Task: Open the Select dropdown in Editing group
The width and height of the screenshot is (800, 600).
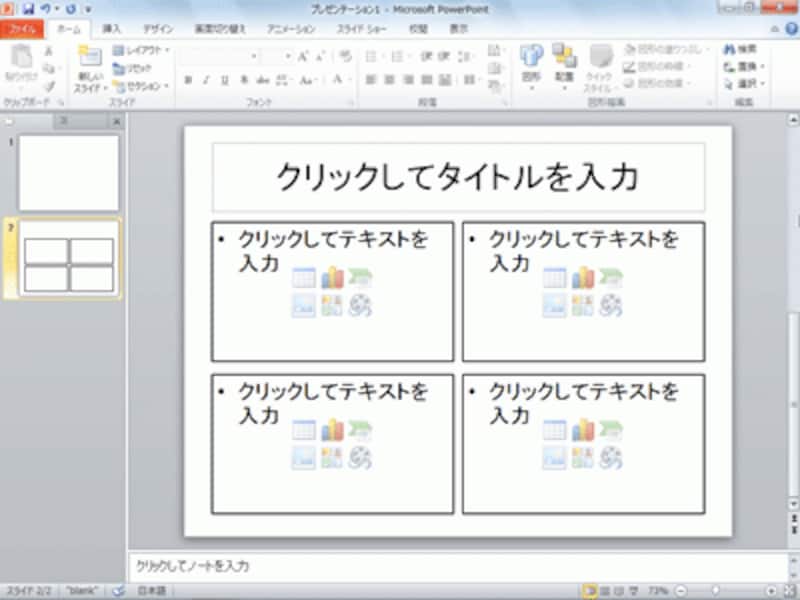Action: pos(744,84)
